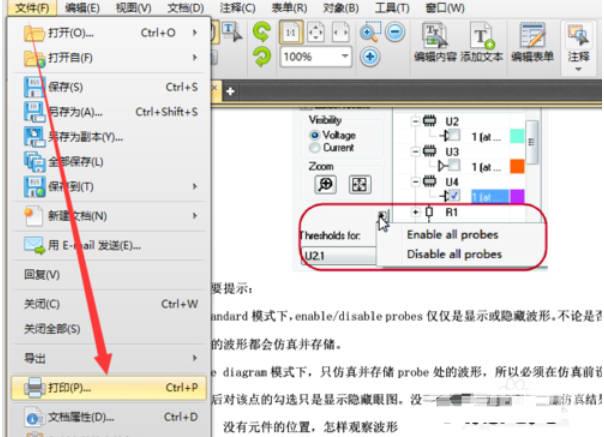
Task: Open the 注释(C) menu
Action: pos(237,8)
